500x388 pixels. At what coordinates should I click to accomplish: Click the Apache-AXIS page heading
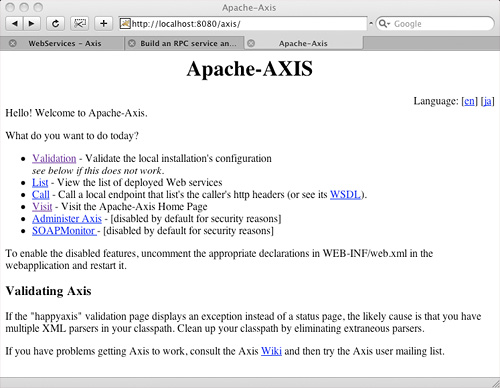point(250,69)
